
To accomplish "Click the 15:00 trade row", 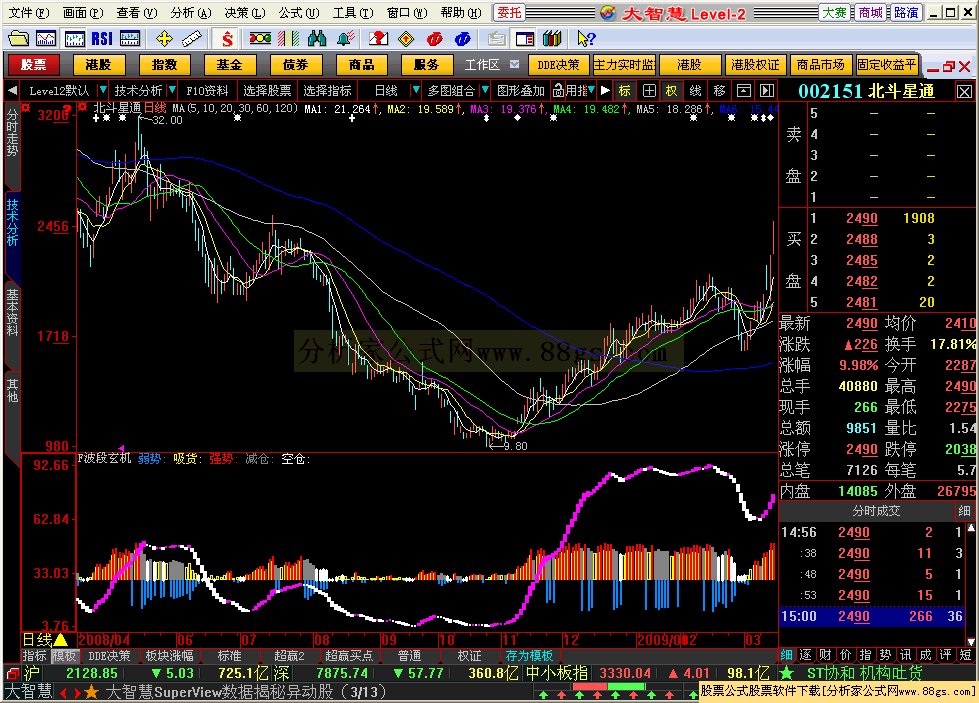I will pyautogui.click(x=872, y=616).
